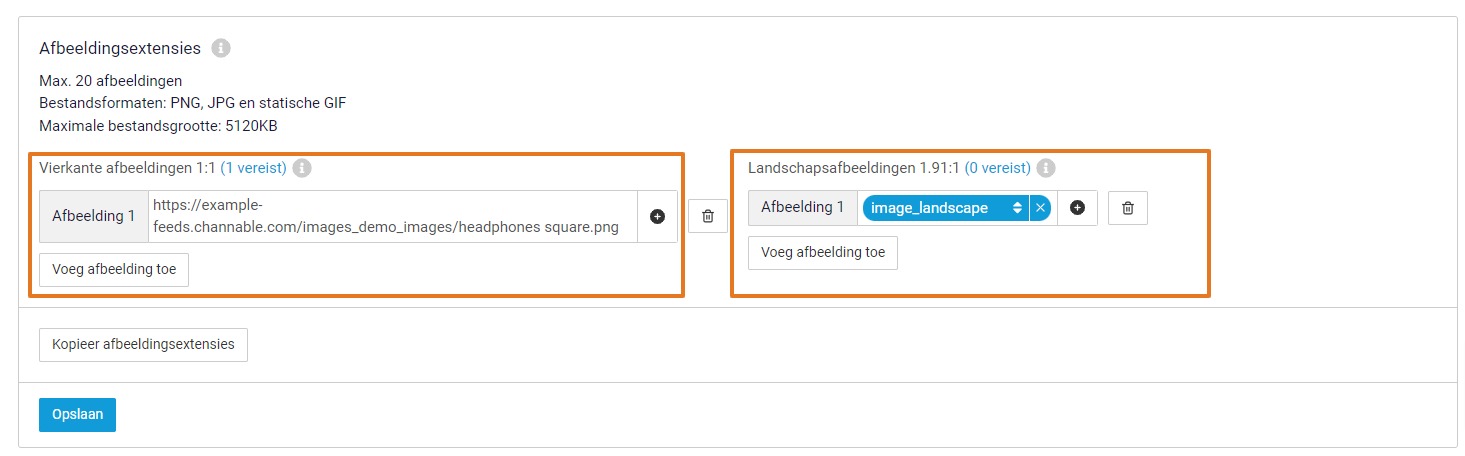Delete square Afbeelding 1 with trash icon
The height and width of the screenshot is (456, 1465).
[708, 216]
